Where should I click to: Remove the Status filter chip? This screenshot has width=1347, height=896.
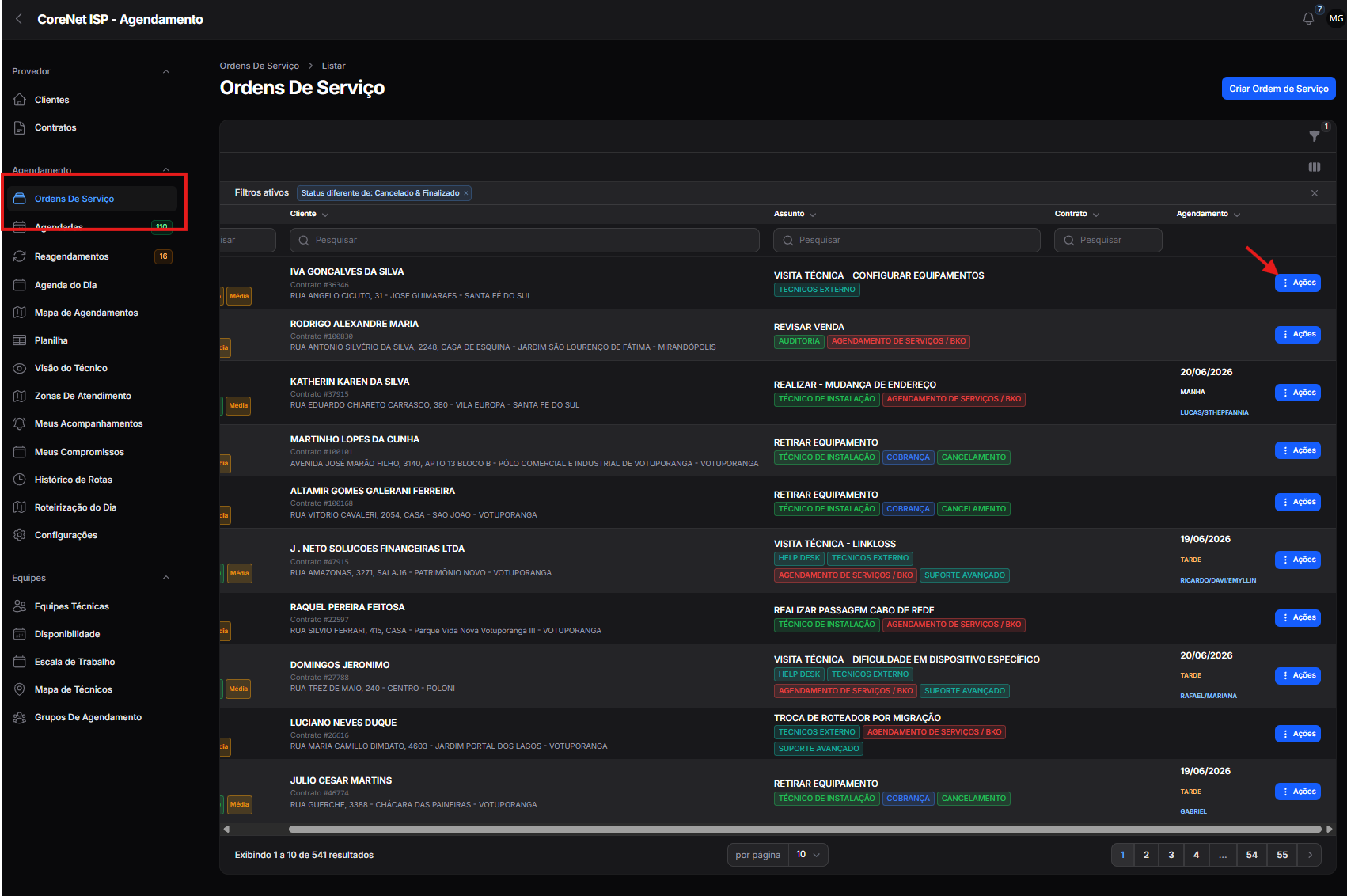pos(466,193)
